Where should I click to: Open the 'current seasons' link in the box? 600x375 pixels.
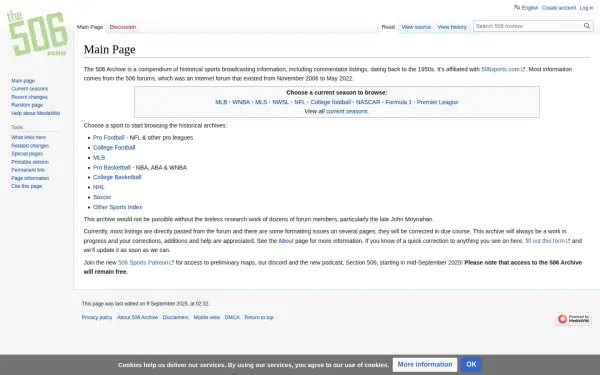[347, 112]
